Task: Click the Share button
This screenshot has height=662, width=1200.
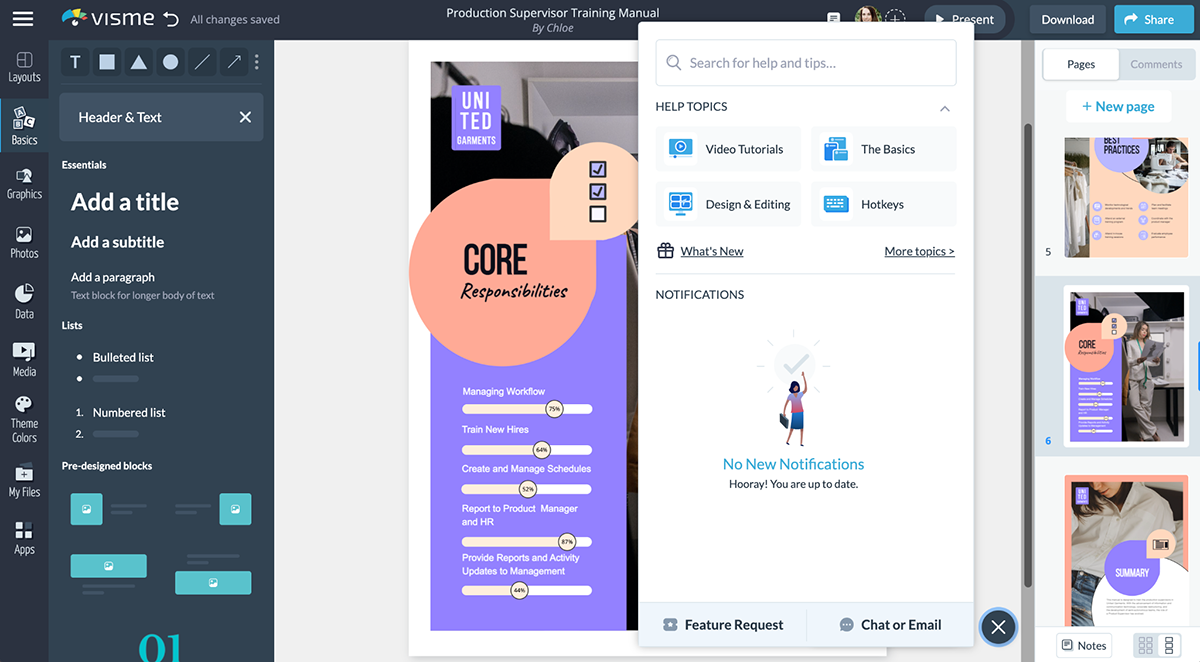Action: [x=1148, y=19]
